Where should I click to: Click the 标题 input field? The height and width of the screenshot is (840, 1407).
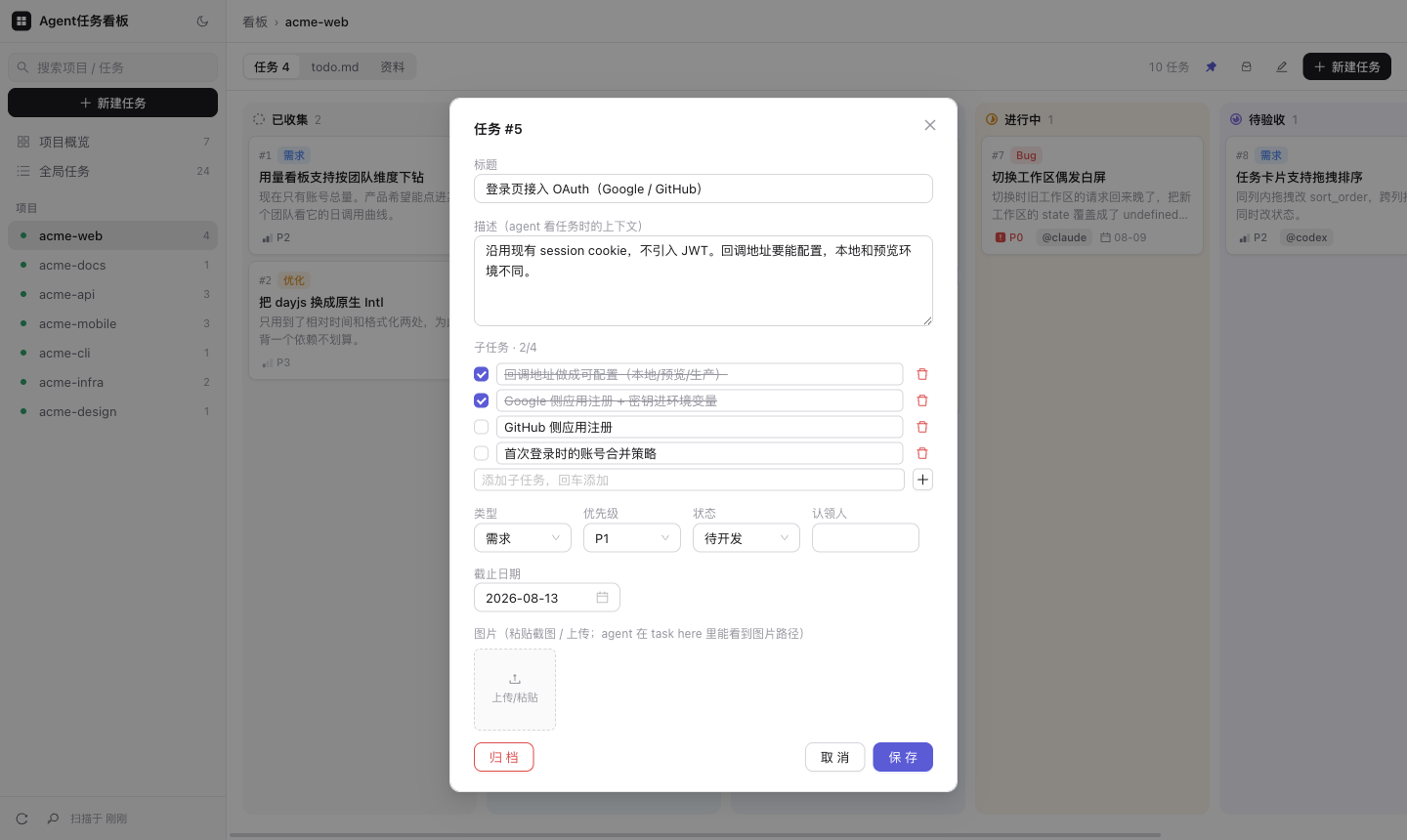pos(703,189)
